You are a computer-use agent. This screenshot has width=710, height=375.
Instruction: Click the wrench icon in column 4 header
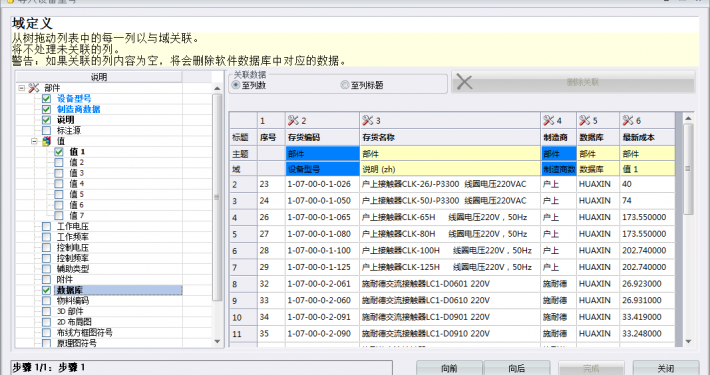[549, 120]
